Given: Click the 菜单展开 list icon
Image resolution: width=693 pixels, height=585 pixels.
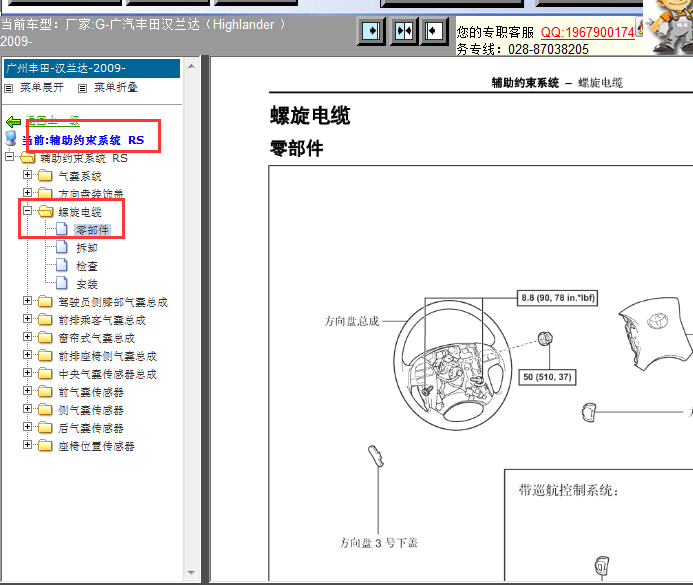Looking at the screenshot, I should pos(8,88).
